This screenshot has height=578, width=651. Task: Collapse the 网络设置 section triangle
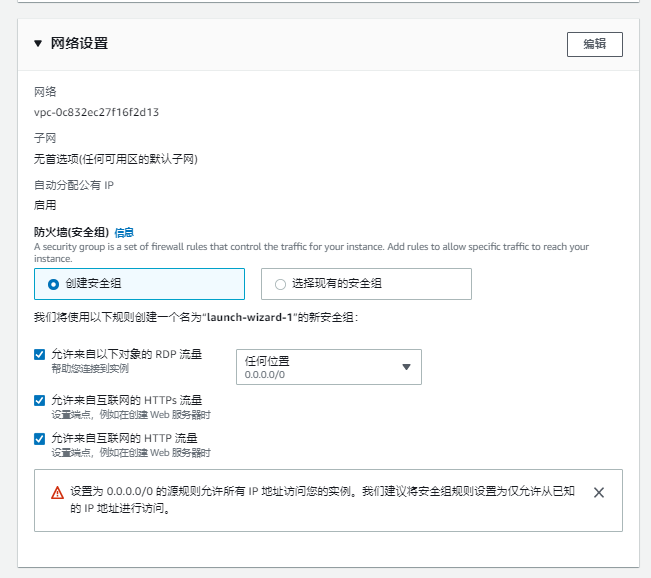38,44
